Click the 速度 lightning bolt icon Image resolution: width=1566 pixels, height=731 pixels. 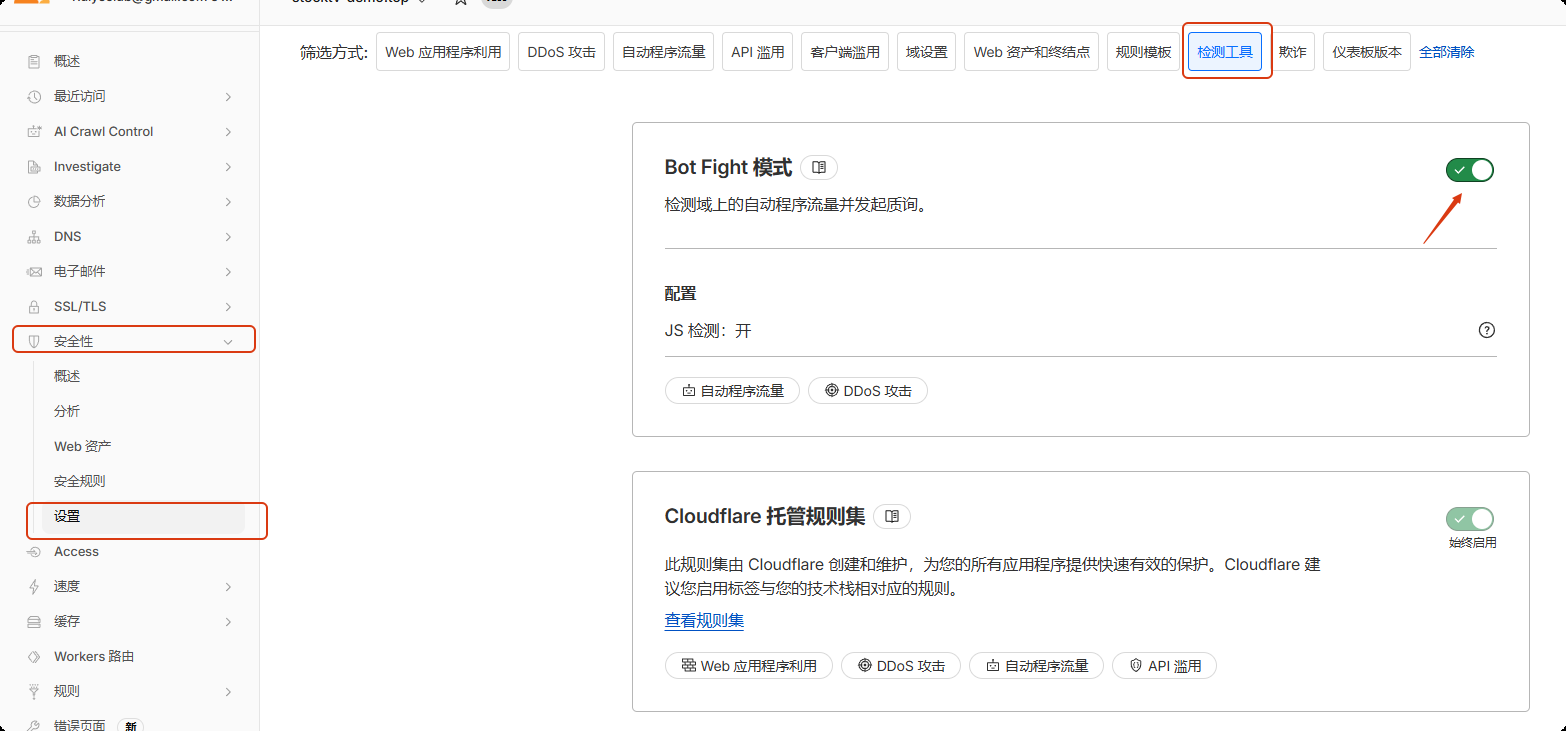(x=34, y=587)
